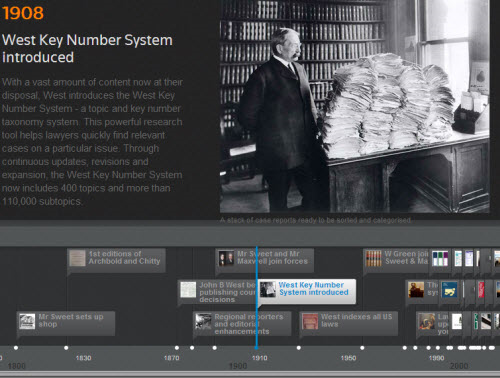The image size is (500, 378).
Task: Select the bookshelf thumbnail of the W Green event
Action: (373, 258)
